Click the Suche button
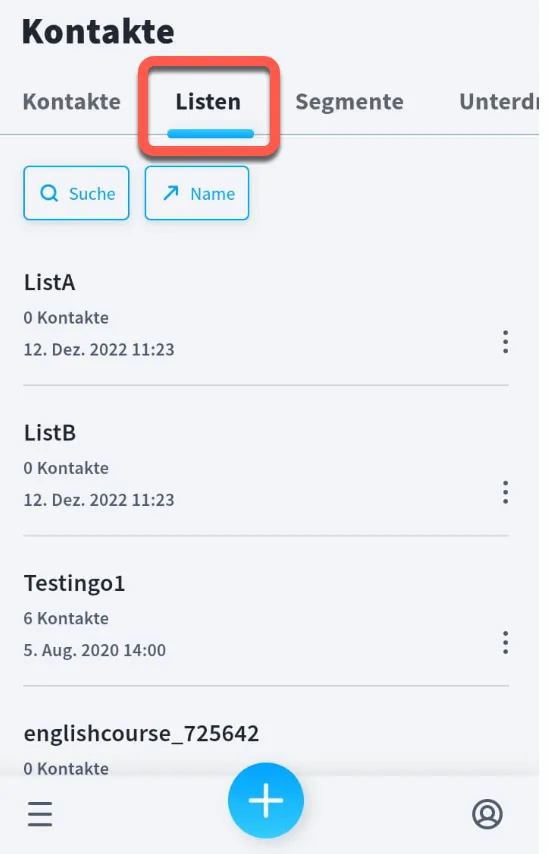The width and height of the screenshot is (548, 854). (76, 193)
